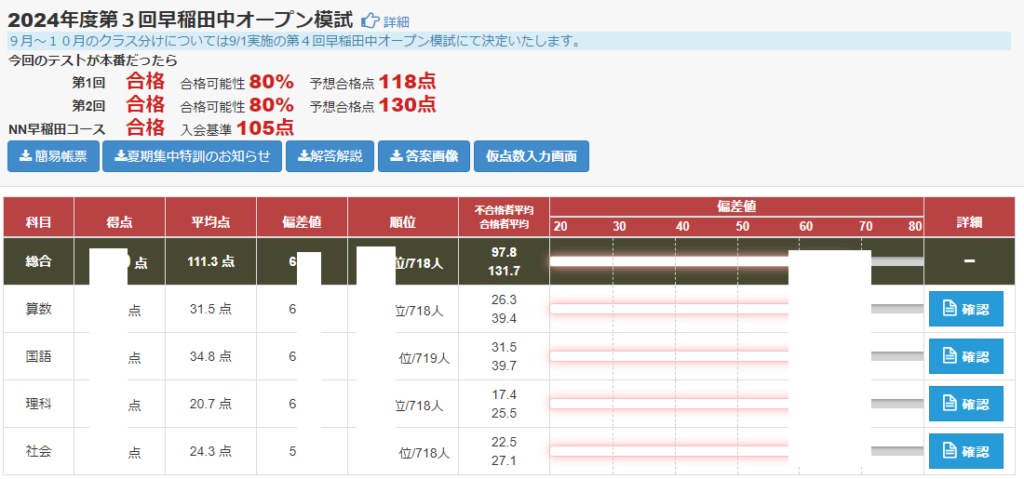Click the 科目 column header
The width and height of the screenshot is (1024, 479).
coord(38,221)
